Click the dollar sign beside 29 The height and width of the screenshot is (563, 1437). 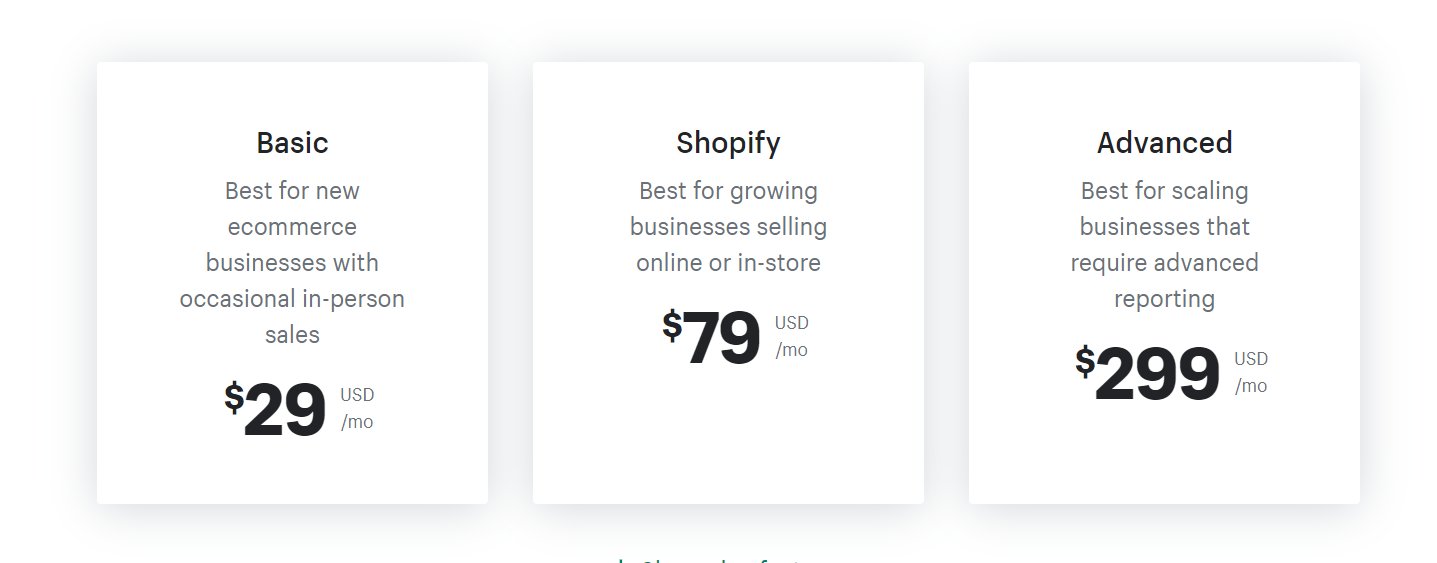pyautogui.click(x=234, y=397)
